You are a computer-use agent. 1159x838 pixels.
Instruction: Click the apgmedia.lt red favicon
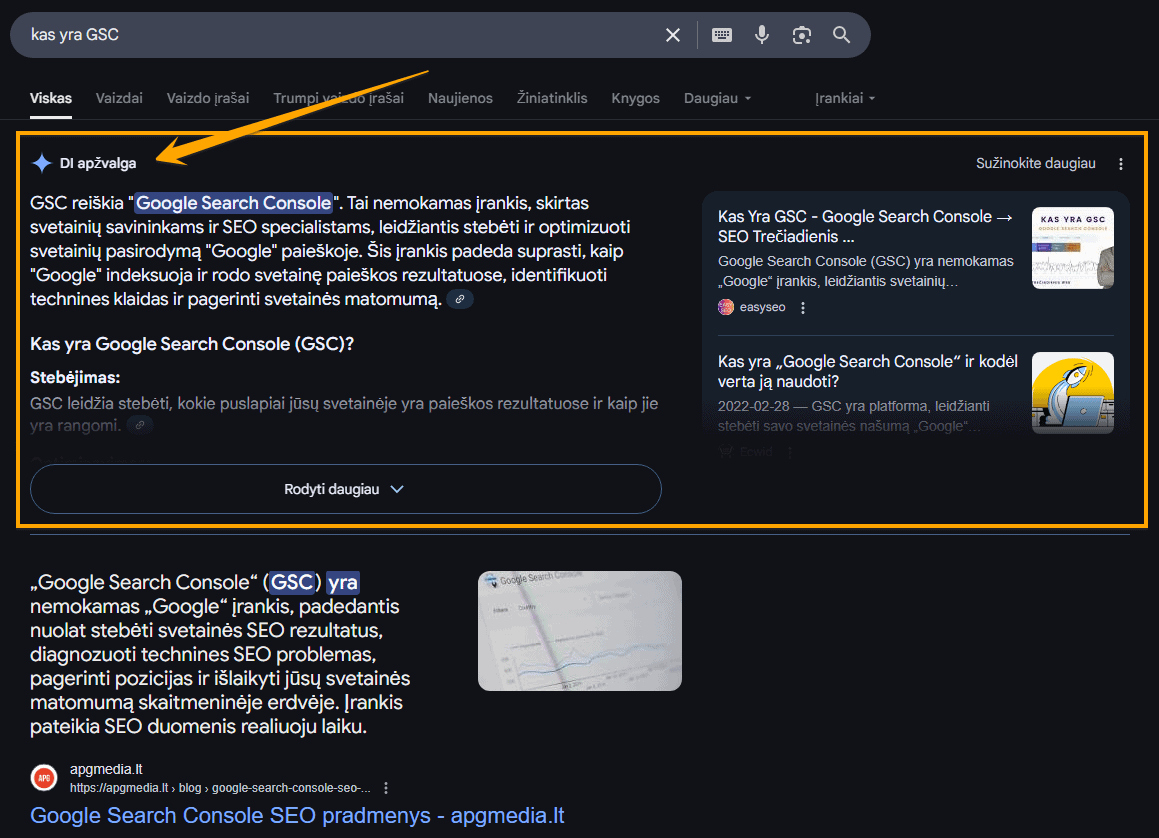click(44, 778)
